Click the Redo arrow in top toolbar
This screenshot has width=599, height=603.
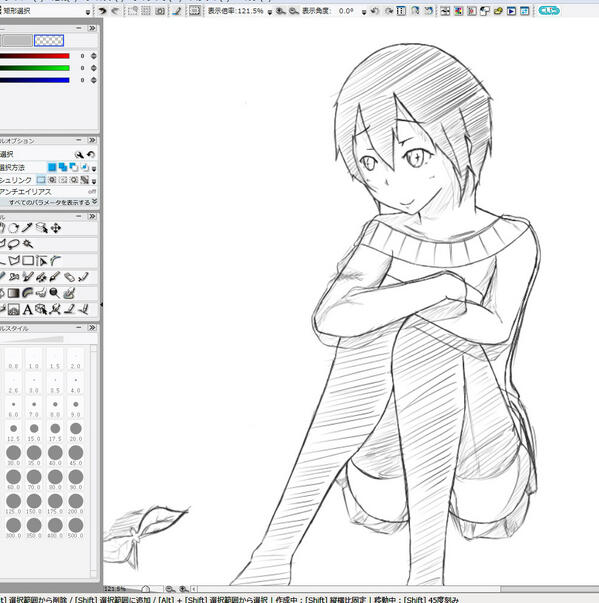click(x=115, y=11)
